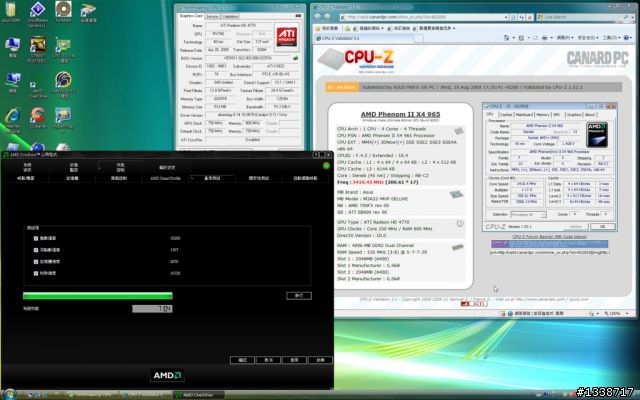Viewport: 640px width, 400px height.
Task: Open the SiSoftware Sandra desktop icon
Action: coord(38,10)
